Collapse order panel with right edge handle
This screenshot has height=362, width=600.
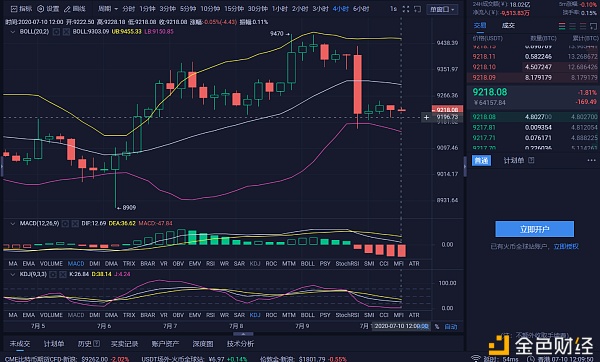pos(465,166)
